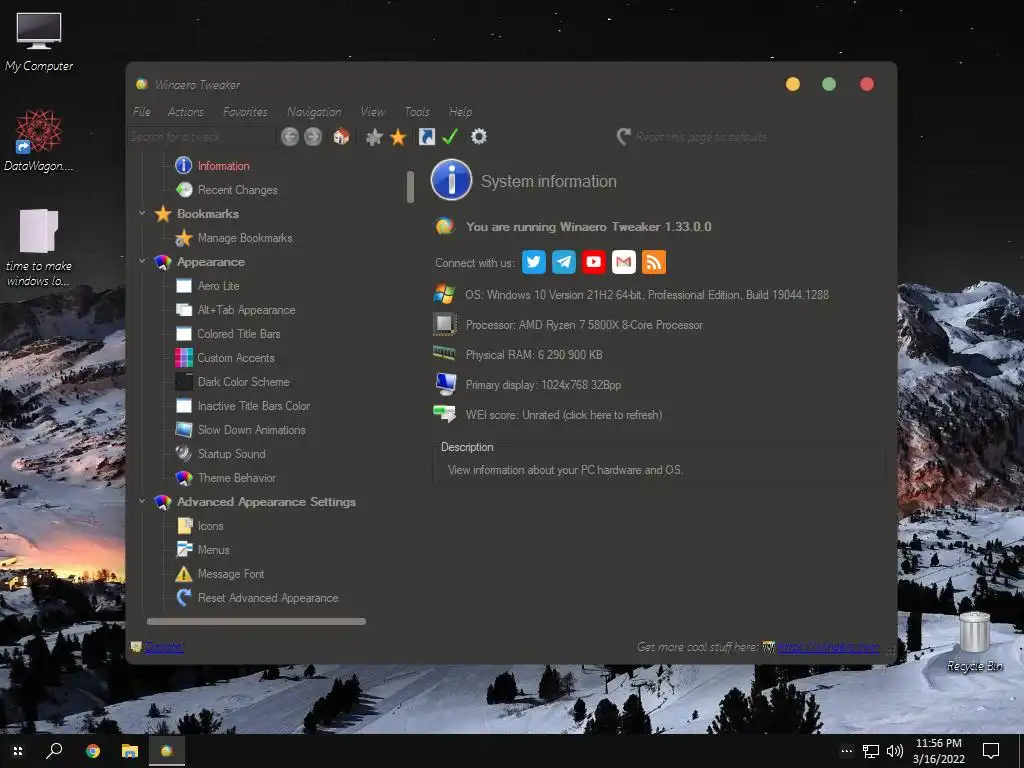Click the WEI score icon

(445, 414)
